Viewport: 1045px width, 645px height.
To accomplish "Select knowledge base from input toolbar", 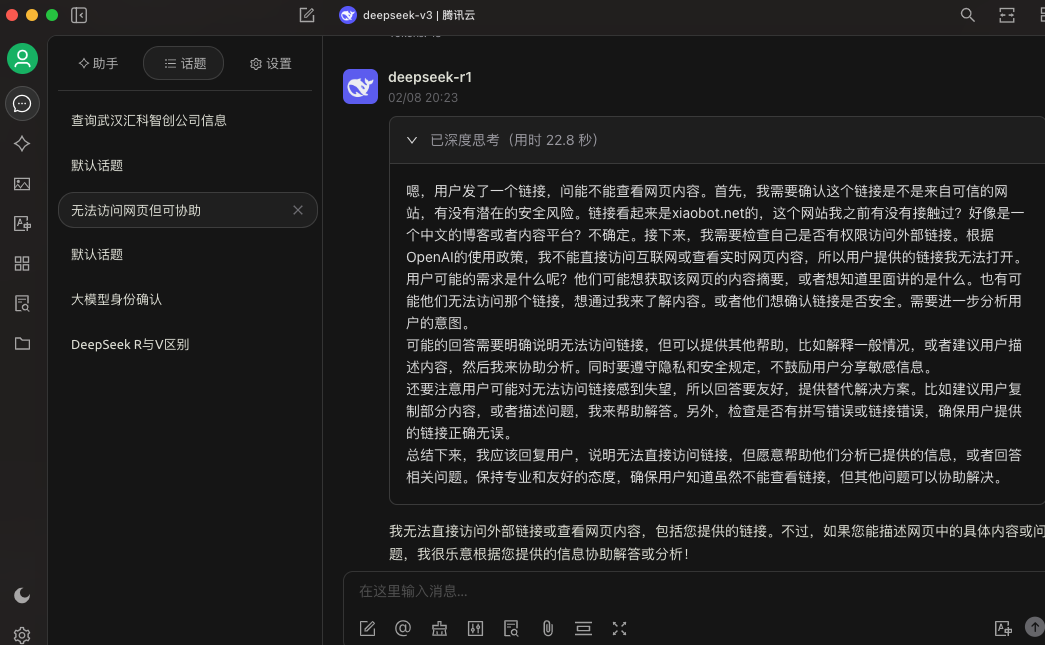I will point(511,628).
